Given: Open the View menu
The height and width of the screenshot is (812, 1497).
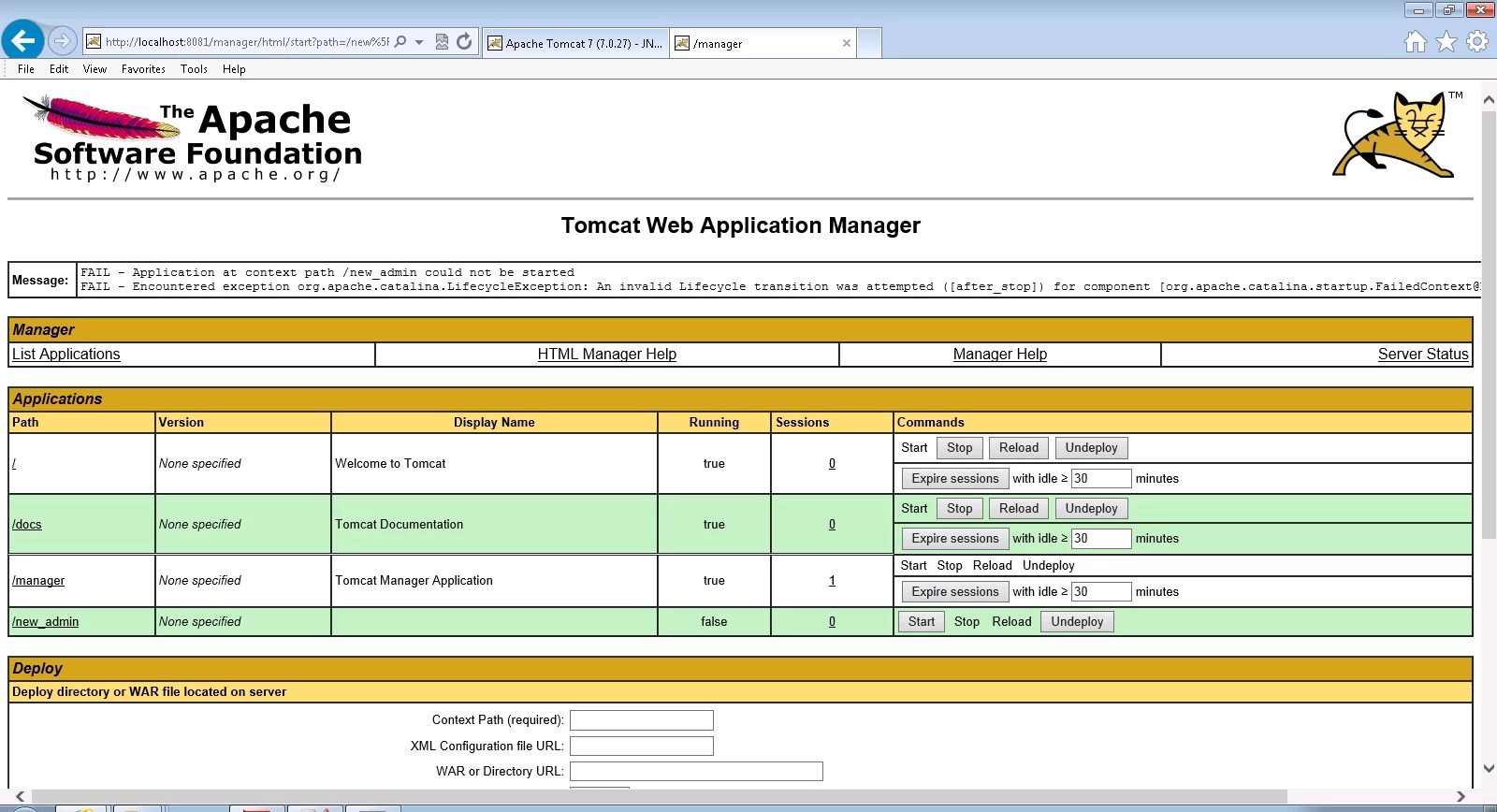Looking at the screenshot, I should 94,69.
